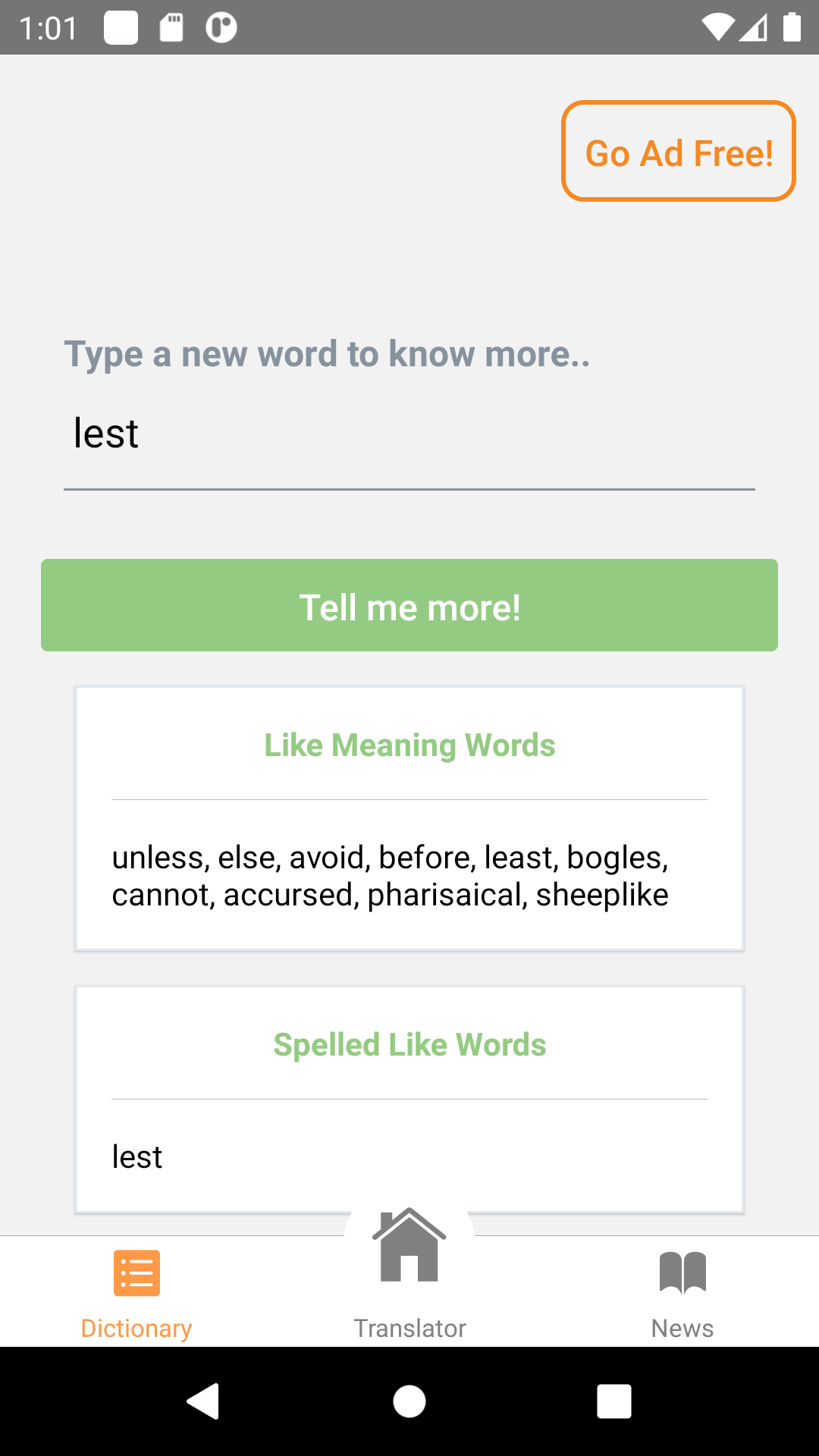Switch to the Dictionary tab label
Screen dimensions: 819x1456
tap(136, 1328)
